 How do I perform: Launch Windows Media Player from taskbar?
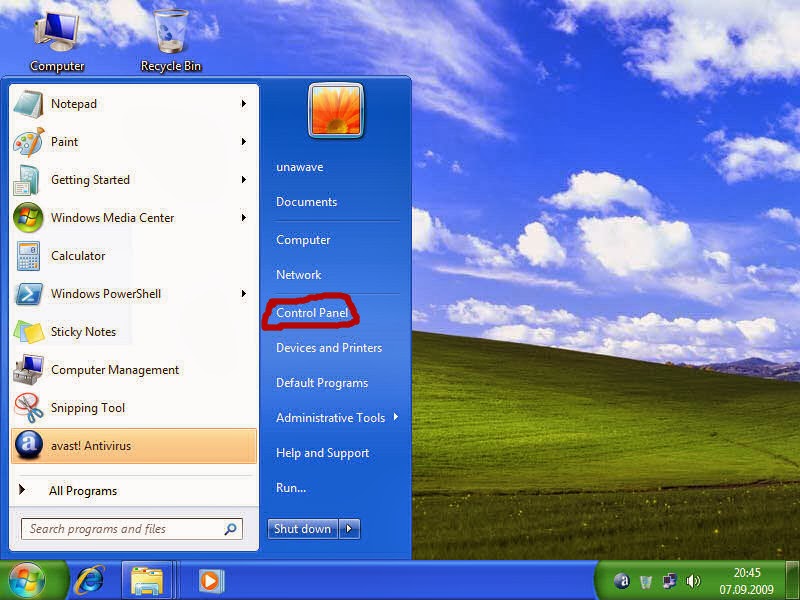coord(210,581)
